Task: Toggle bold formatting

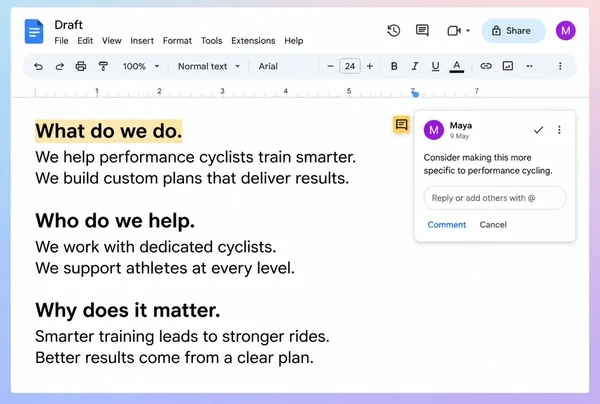Action: [x=394, y=66]
